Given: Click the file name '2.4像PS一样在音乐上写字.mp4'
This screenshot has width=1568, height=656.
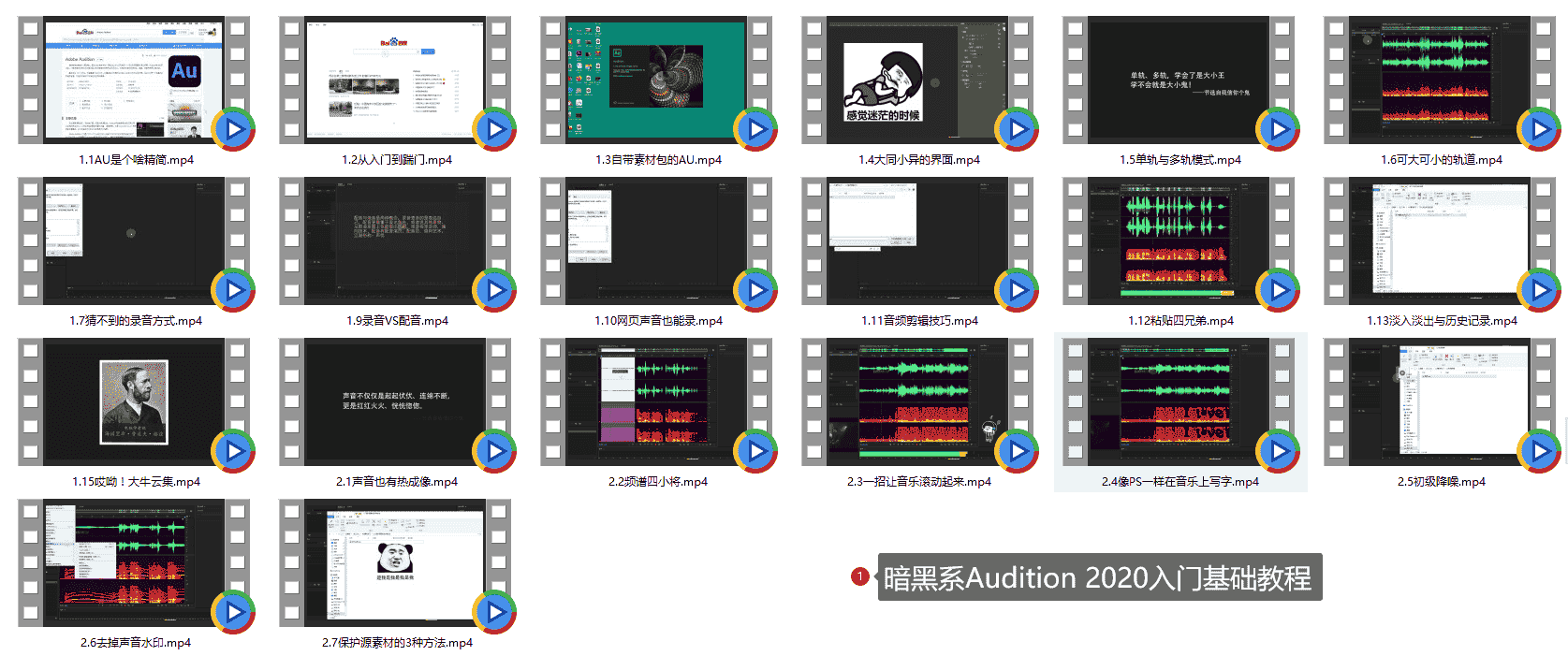Looking at the screenshot, I should tap(1180, 482).
